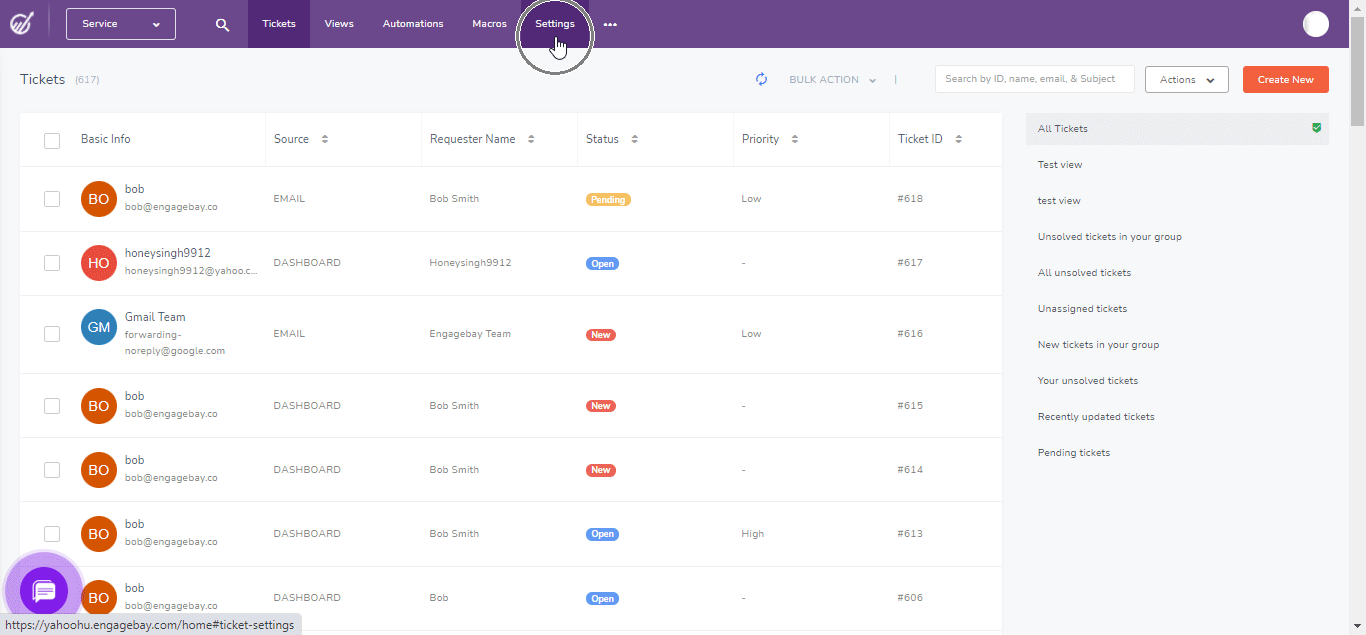Open Unsolved tickets in your group
Image resolution: width=1366 pixels, height=635 pixels.
1110,237
